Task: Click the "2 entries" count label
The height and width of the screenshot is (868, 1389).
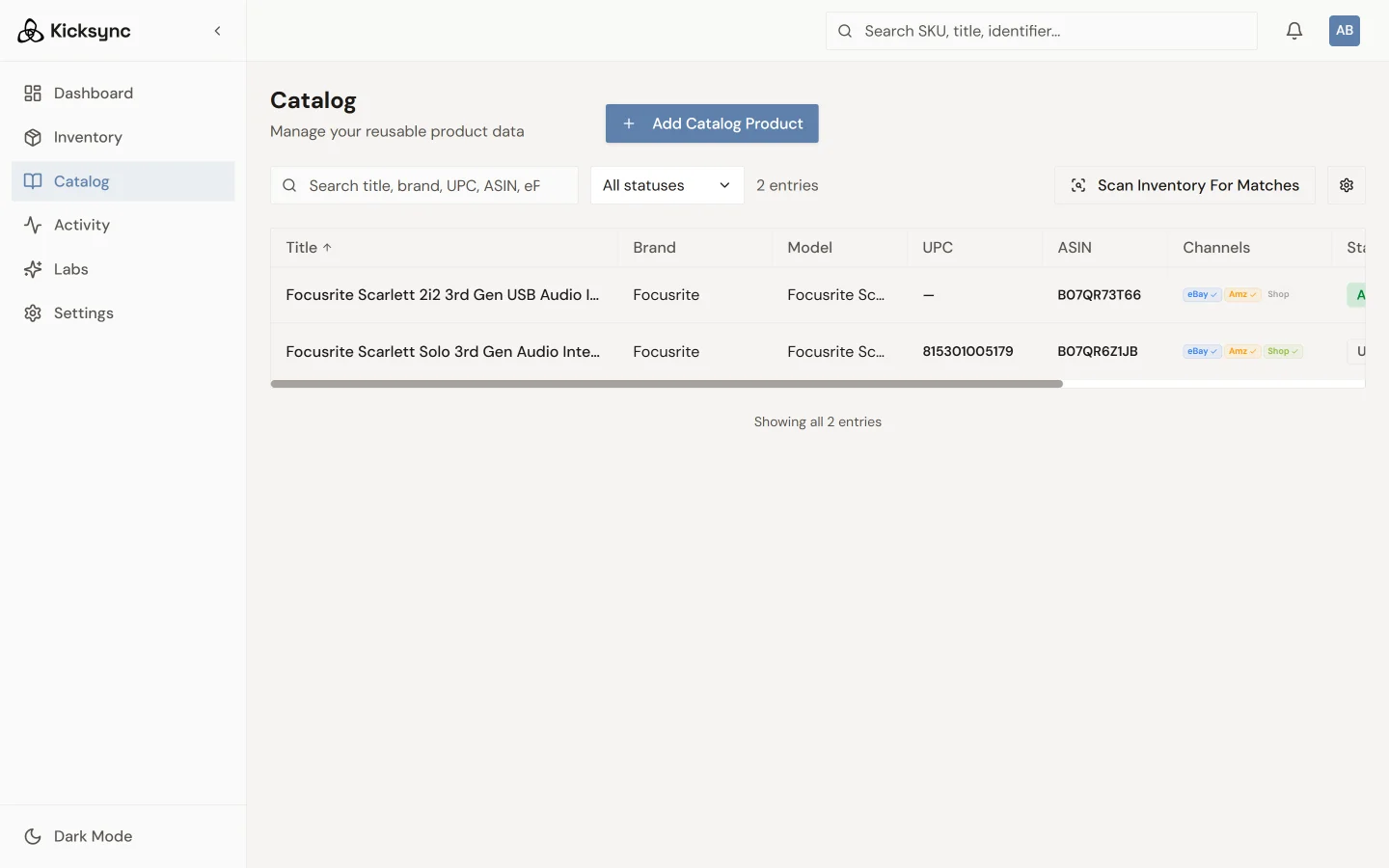Action: [787, 185]
